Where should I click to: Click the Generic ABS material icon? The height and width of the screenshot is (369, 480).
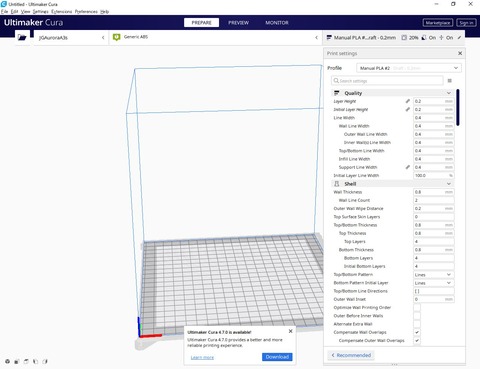coord(116,37)
